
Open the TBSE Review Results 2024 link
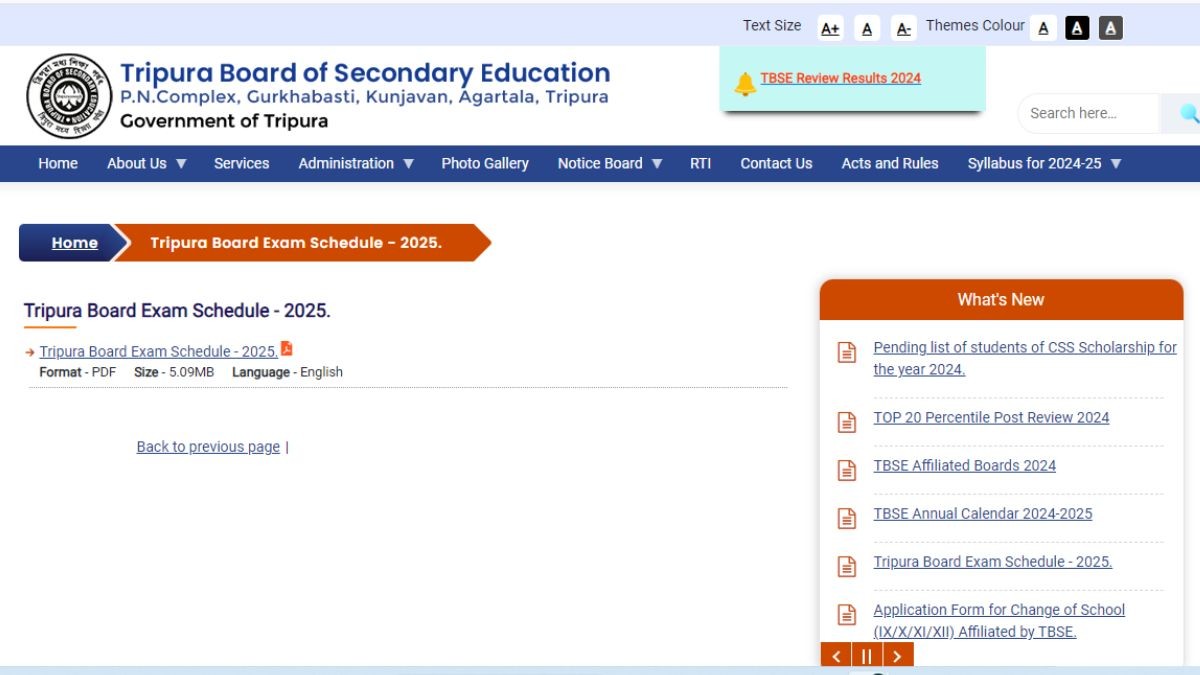click(x=840, y=78)
